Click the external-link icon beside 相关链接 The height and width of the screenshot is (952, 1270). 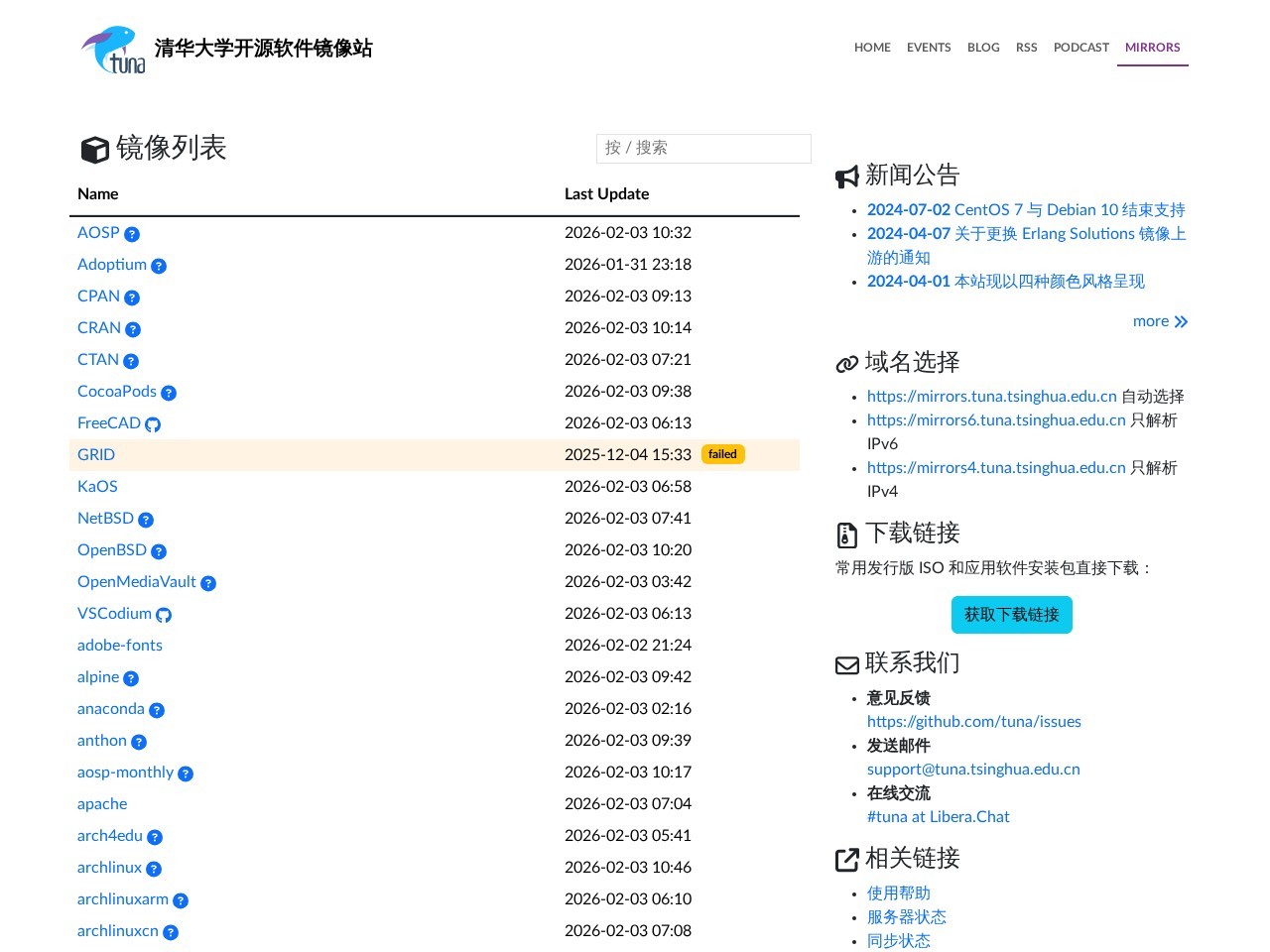(846, 859)
